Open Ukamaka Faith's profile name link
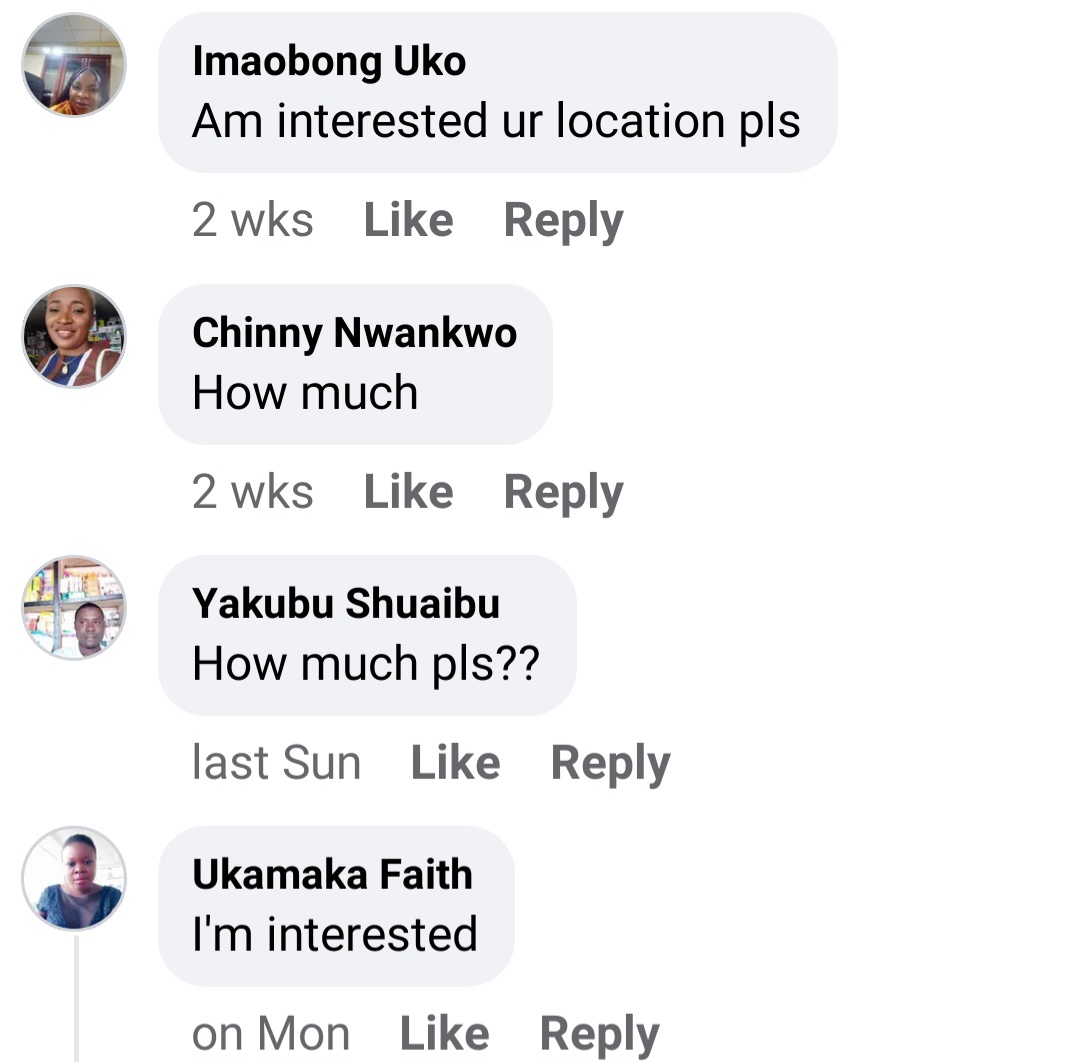The image size is (1080, 1062). pyautogui.click(x=332, y=875)
